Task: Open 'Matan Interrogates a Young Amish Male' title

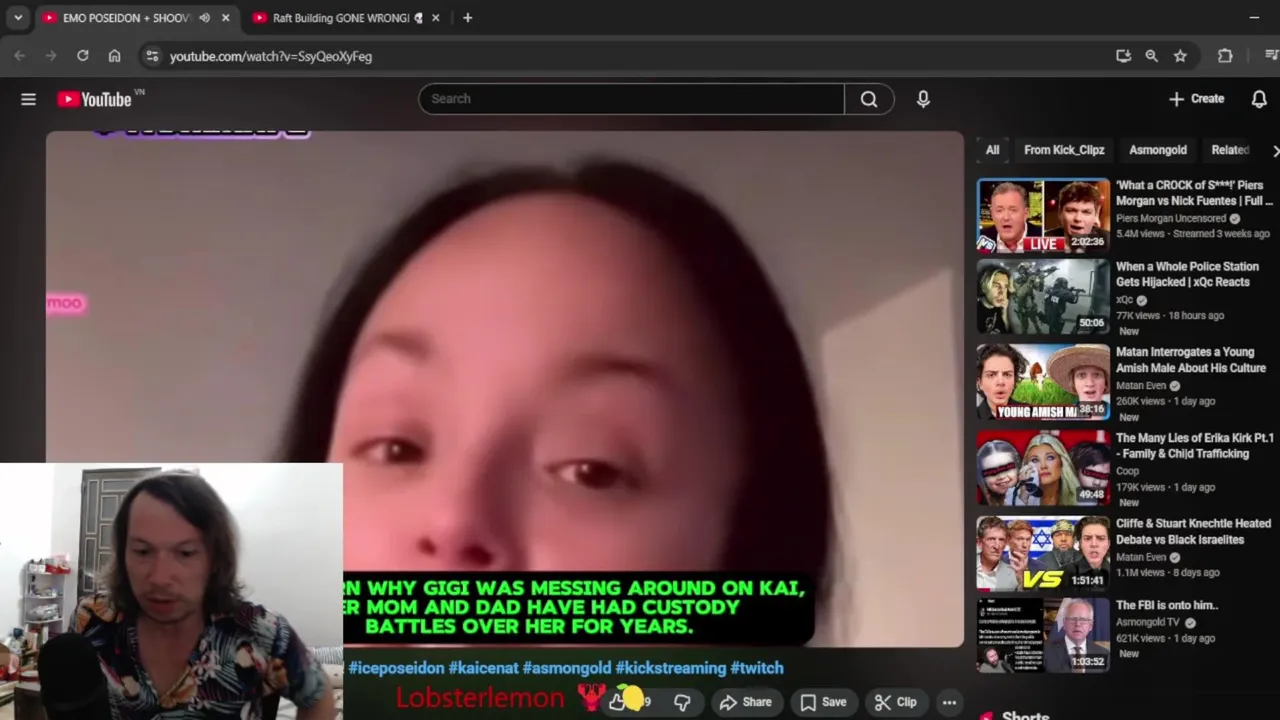Action: (1191, 360)
